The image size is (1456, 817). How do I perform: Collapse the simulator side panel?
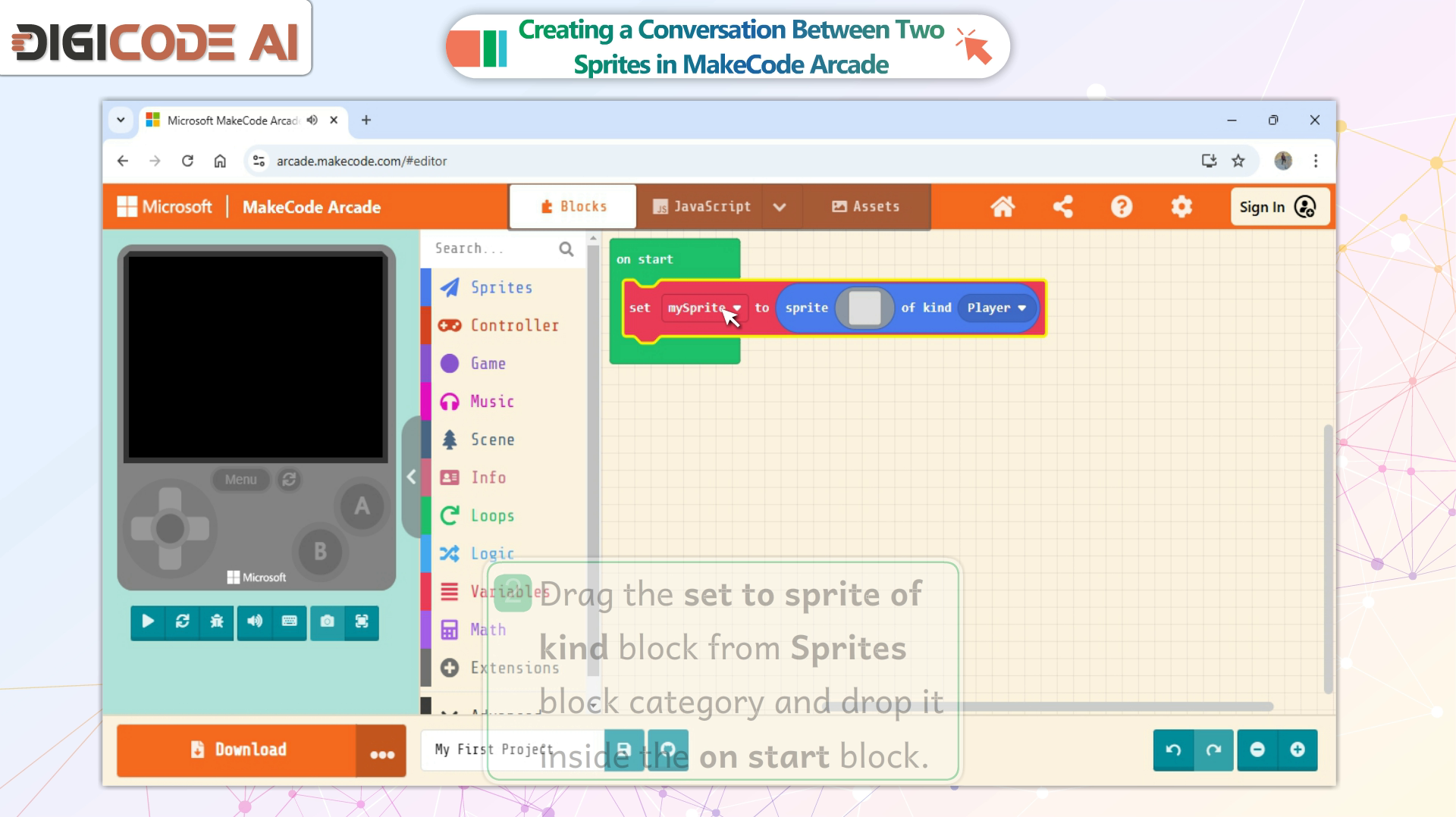coord(411,477)
